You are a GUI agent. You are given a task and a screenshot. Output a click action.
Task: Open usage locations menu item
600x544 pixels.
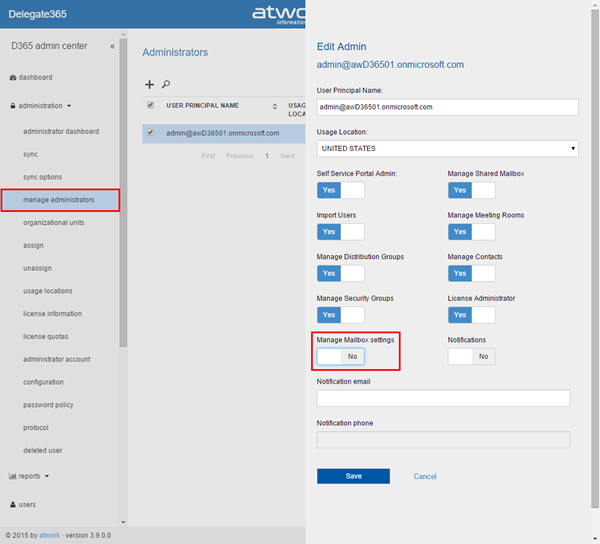click(47, 291)
